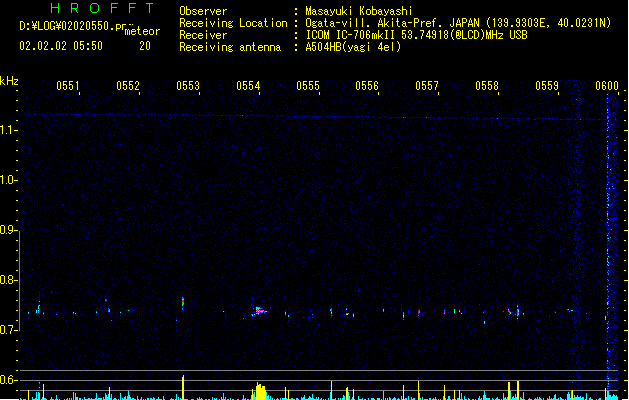
Task: Click the vertical noise band at 0600
Action: [609, 245]
